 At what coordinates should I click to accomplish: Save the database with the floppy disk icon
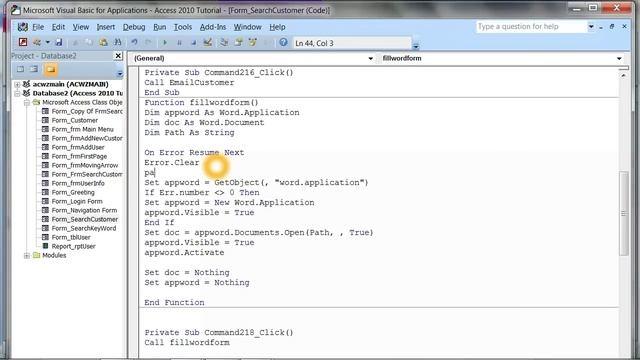click(59, 42)
